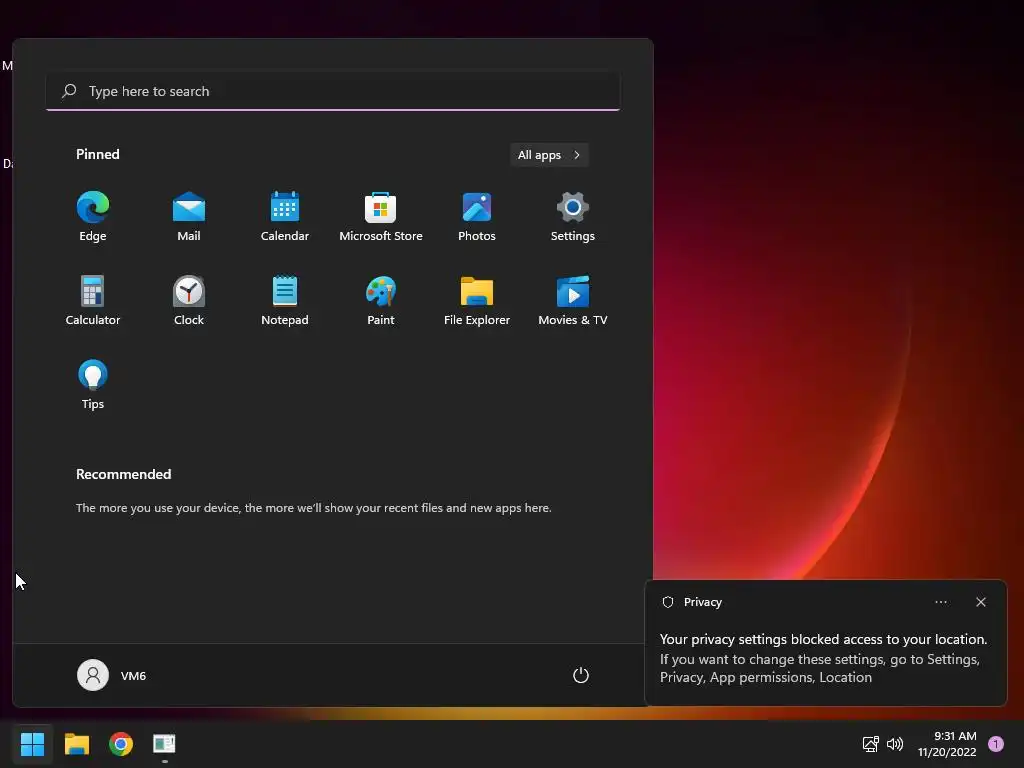Click the Start menu power button
The height and width of the screenshot is (768, 1024).
(x=581, y=675)
